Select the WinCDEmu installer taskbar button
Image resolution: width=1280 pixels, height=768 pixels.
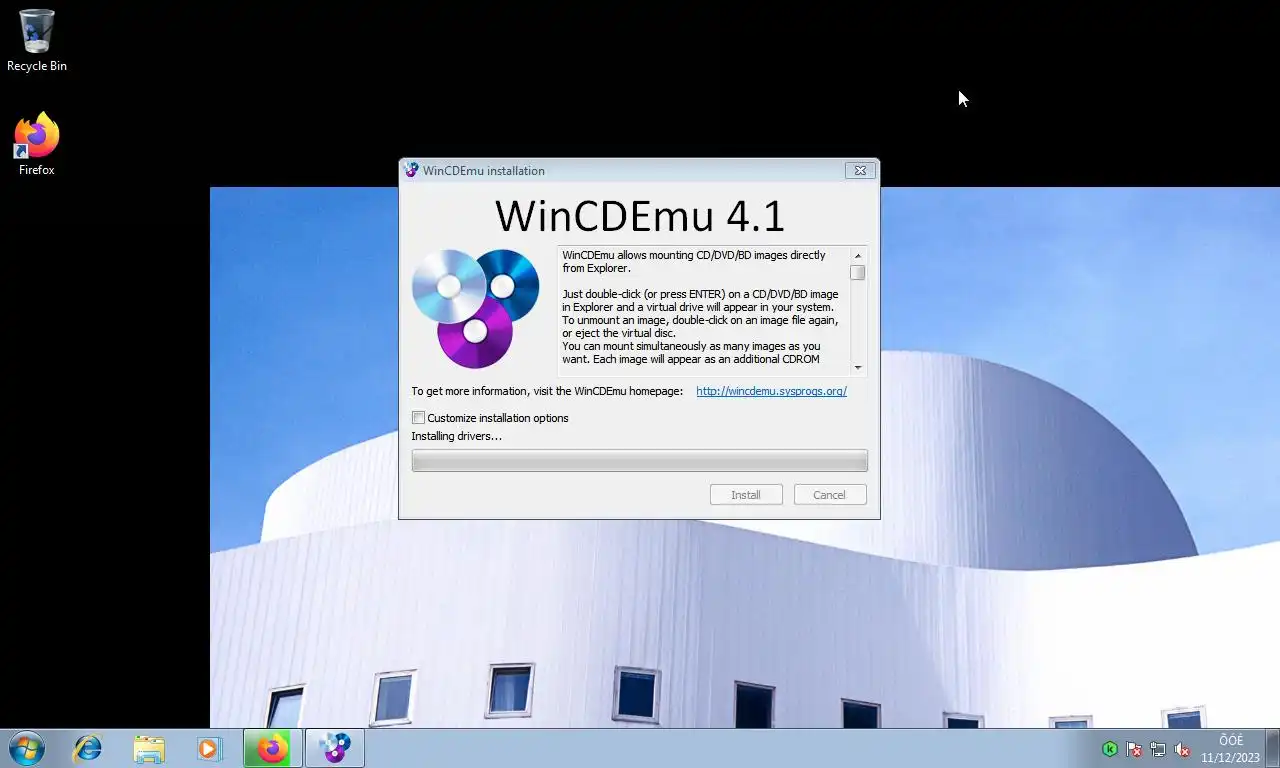(335, 748)
